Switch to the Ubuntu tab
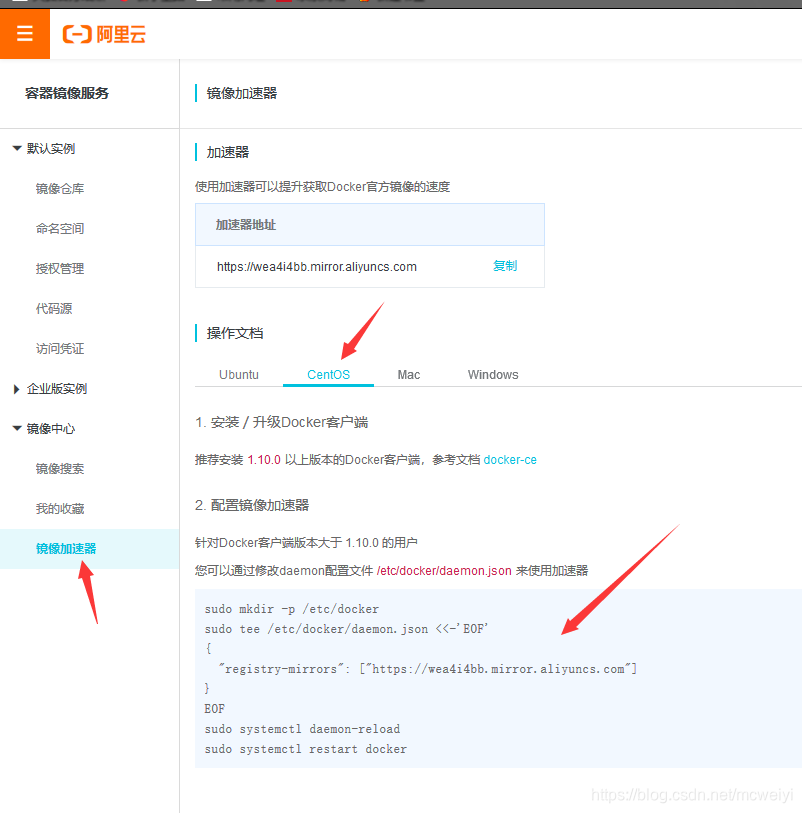 (239, 374)
